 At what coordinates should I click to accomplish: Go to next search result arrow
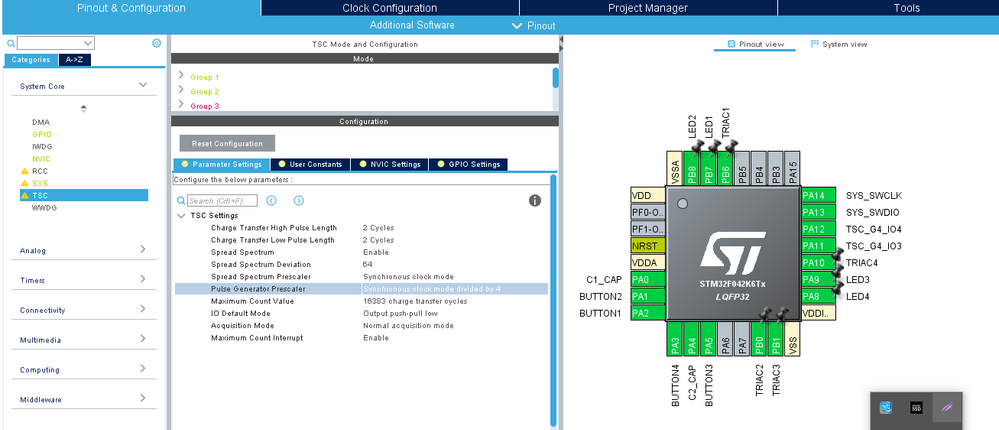tap(299, 201)
